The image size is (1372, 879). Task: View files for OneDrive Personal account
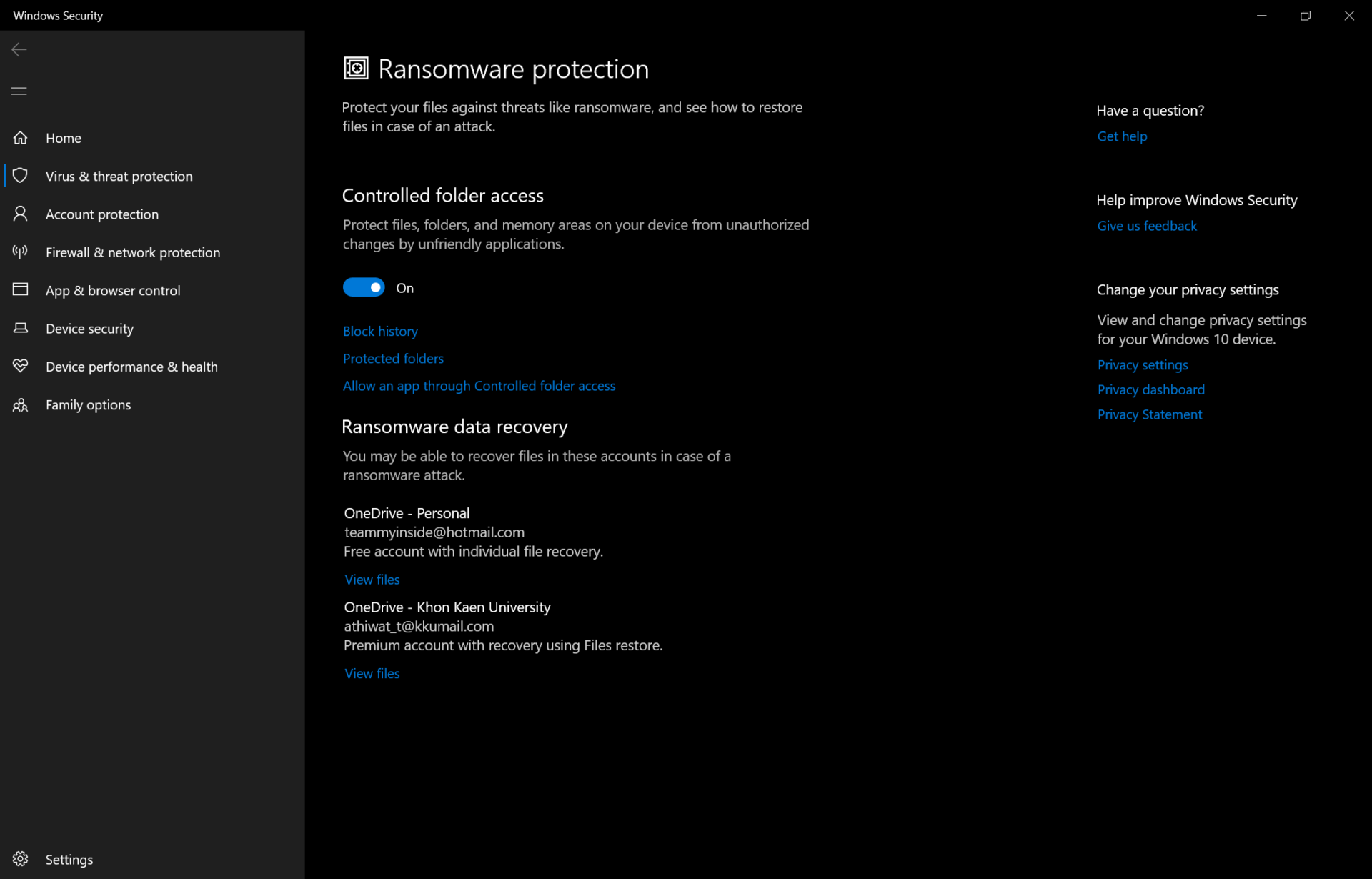point(372,579)
